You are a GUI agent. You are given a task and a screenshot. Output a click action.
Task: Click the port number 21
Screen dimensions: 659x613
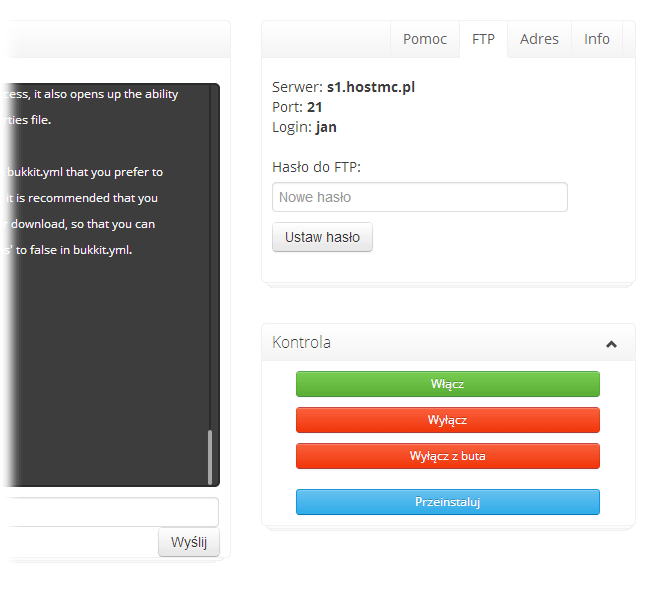315,107
